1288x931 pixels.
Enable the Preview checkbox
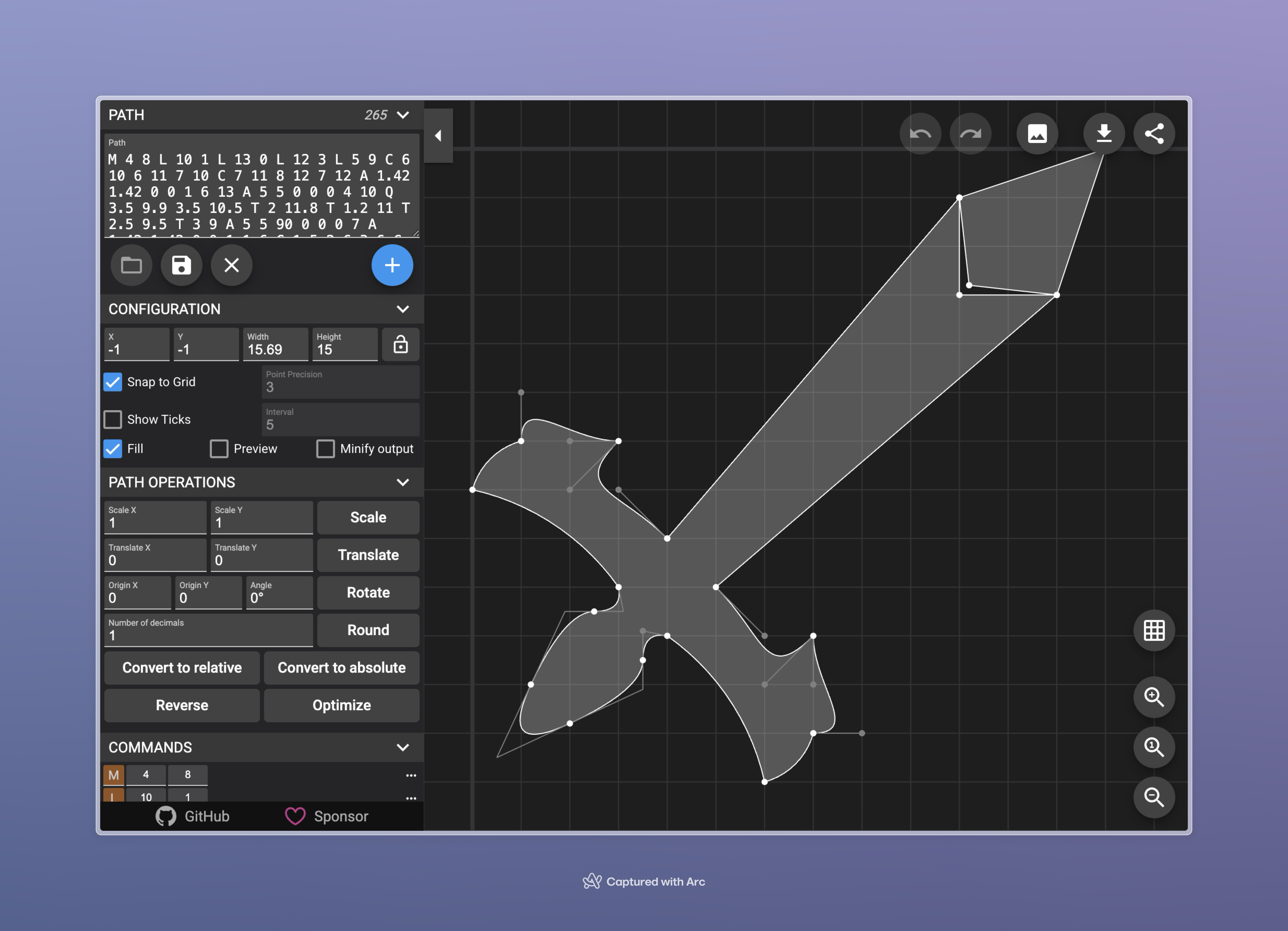tap(219, 449)
